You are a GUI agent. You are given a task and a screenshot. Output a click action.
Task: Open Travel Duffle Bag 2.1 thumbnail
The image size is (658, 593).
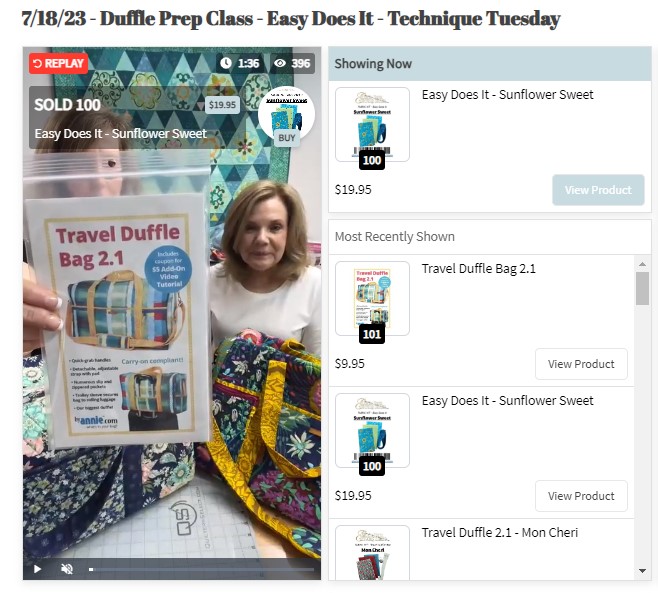pos(372,298)
